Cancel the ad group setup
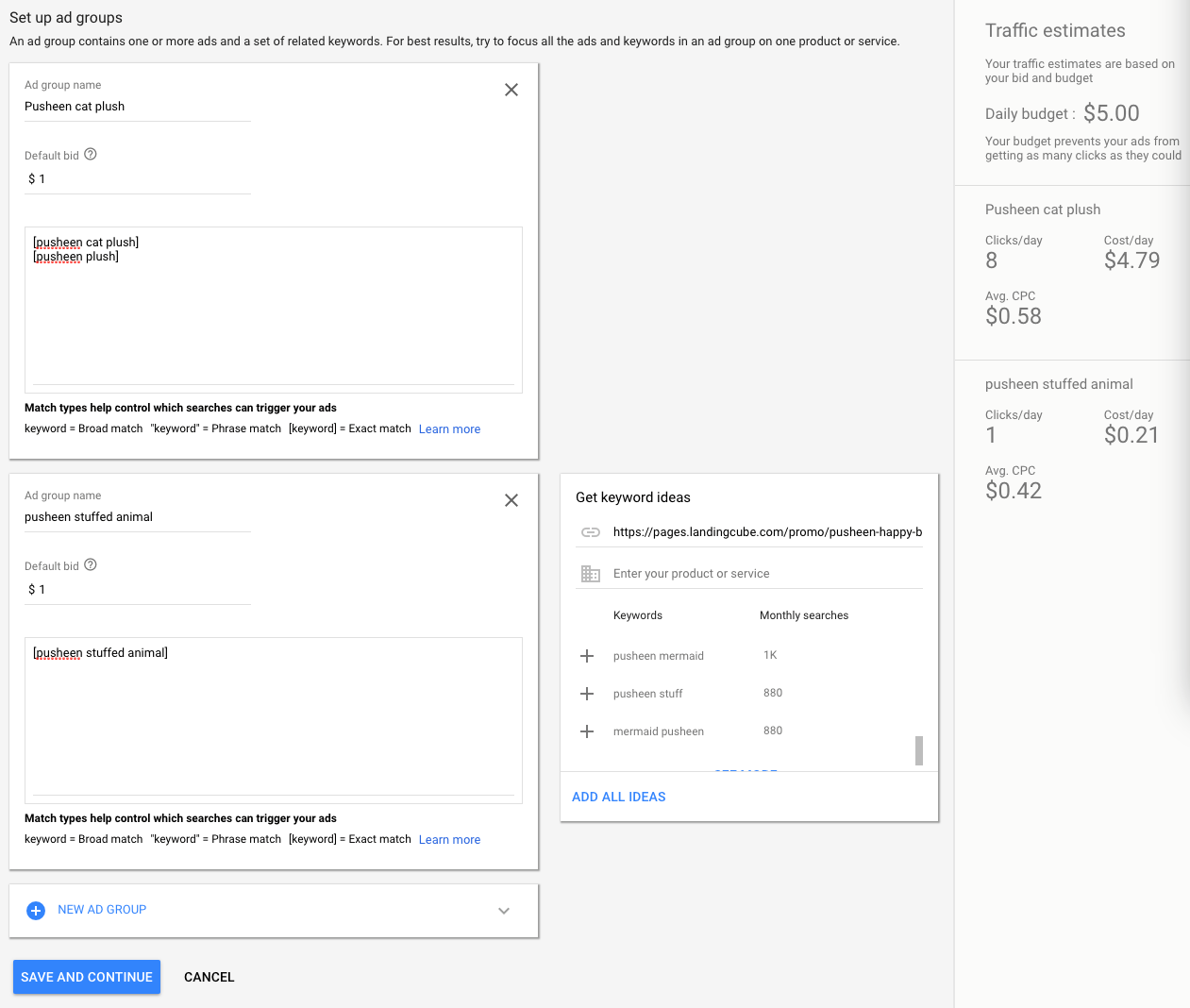Screen dimensions: 1190x1008 click(209, 977)
